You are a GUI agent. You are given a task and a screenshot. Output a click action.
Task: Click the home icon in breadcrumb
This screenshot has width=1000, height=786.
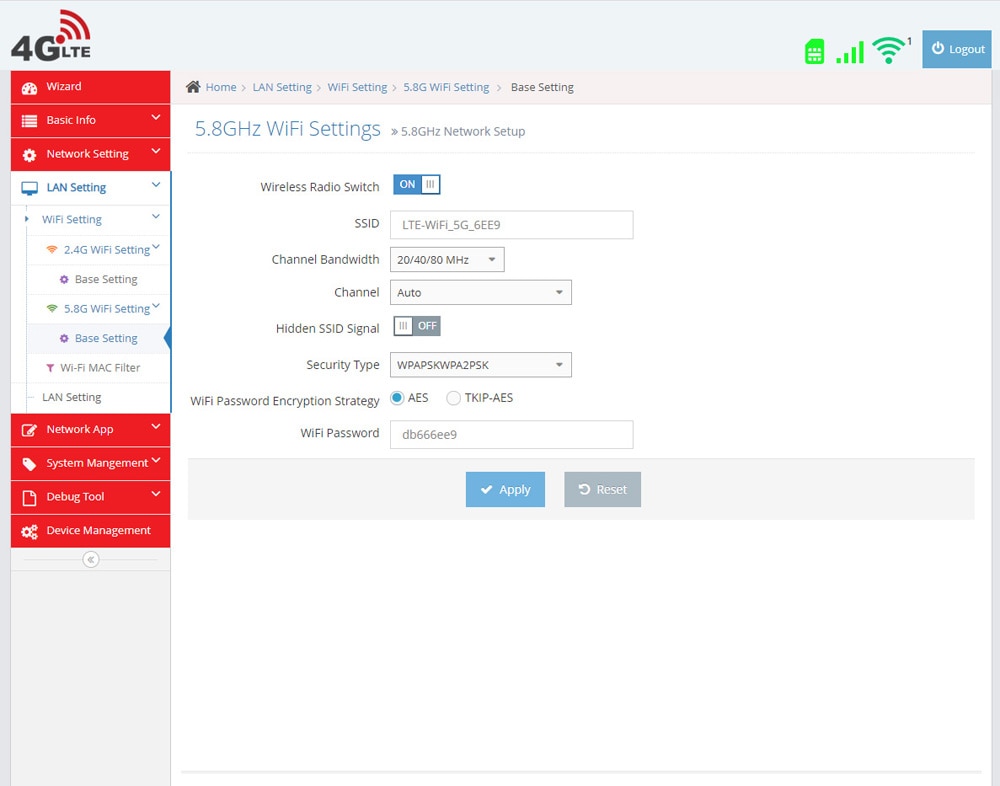(x=193, y=87)
